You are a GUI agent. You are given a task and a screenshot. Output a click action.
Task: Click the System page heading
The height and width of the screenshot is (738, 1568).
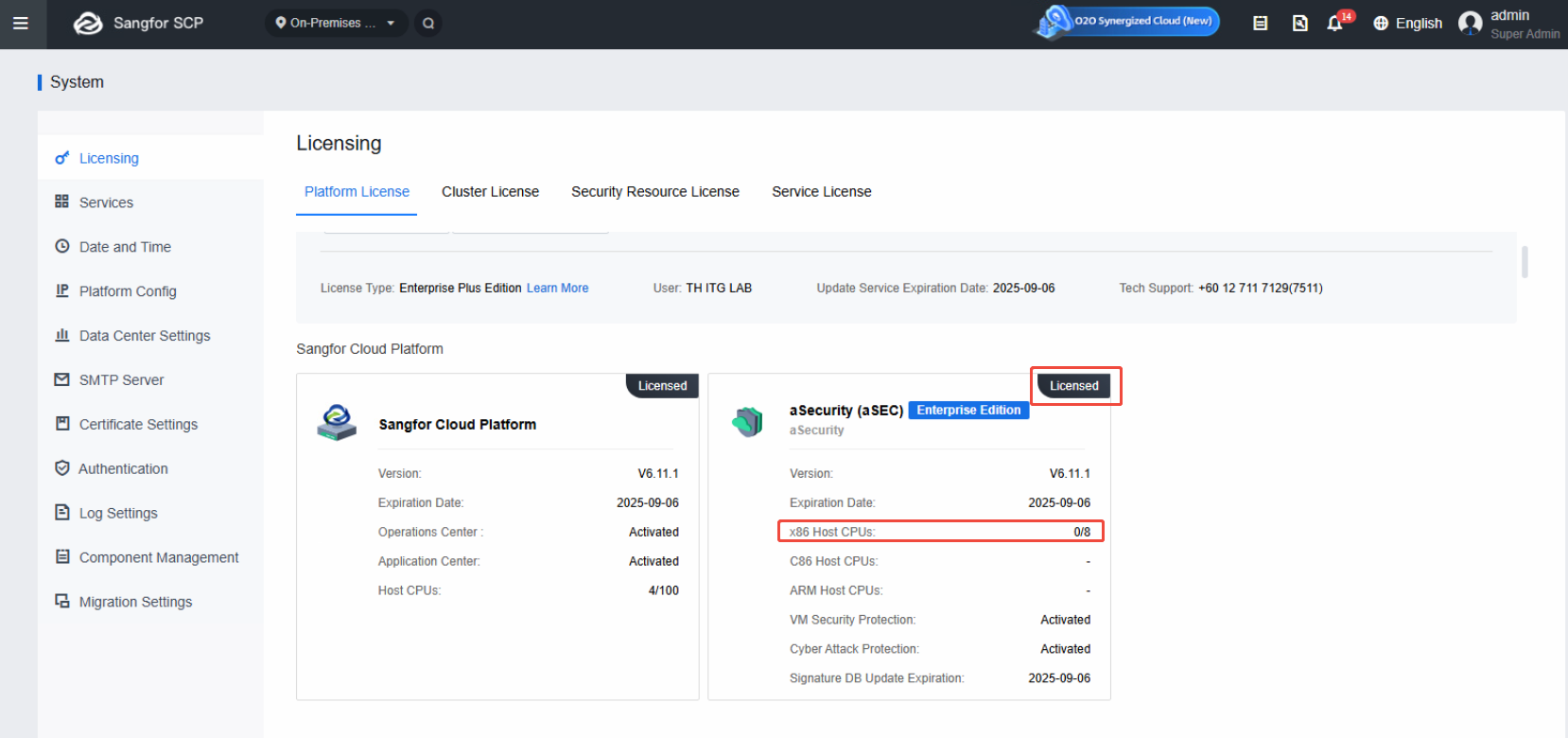[77, 82]
